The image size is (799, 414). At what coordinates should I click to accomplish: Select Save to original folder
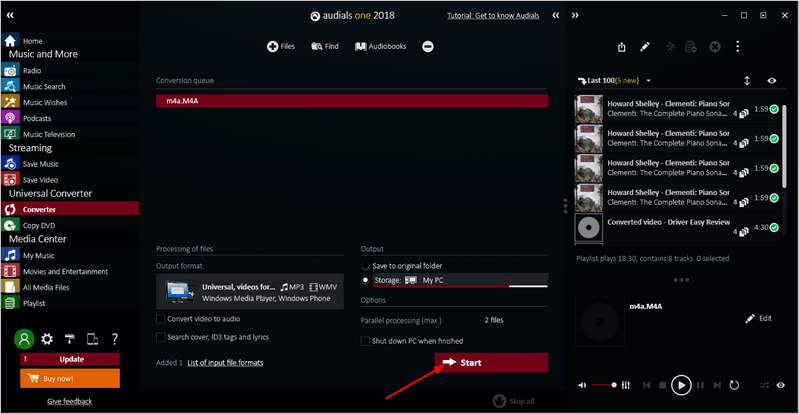(365, 266)
